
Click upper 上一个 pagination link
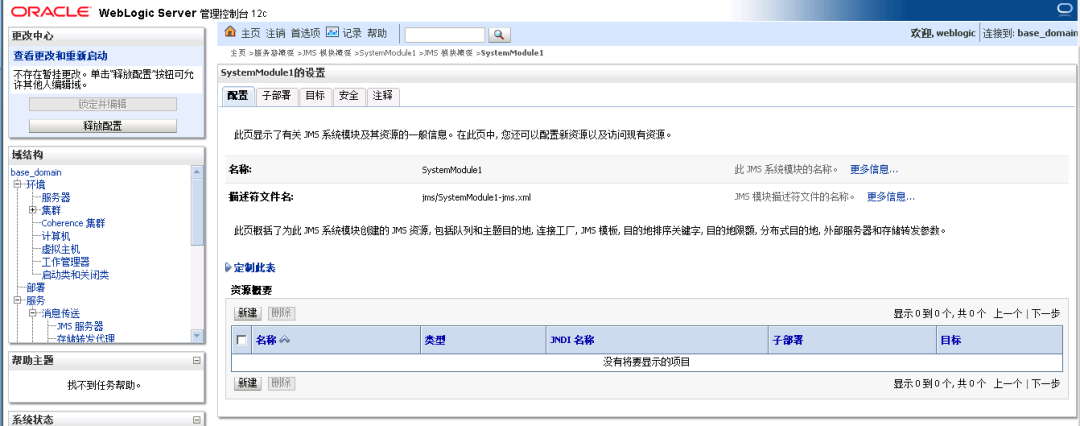1008,314
